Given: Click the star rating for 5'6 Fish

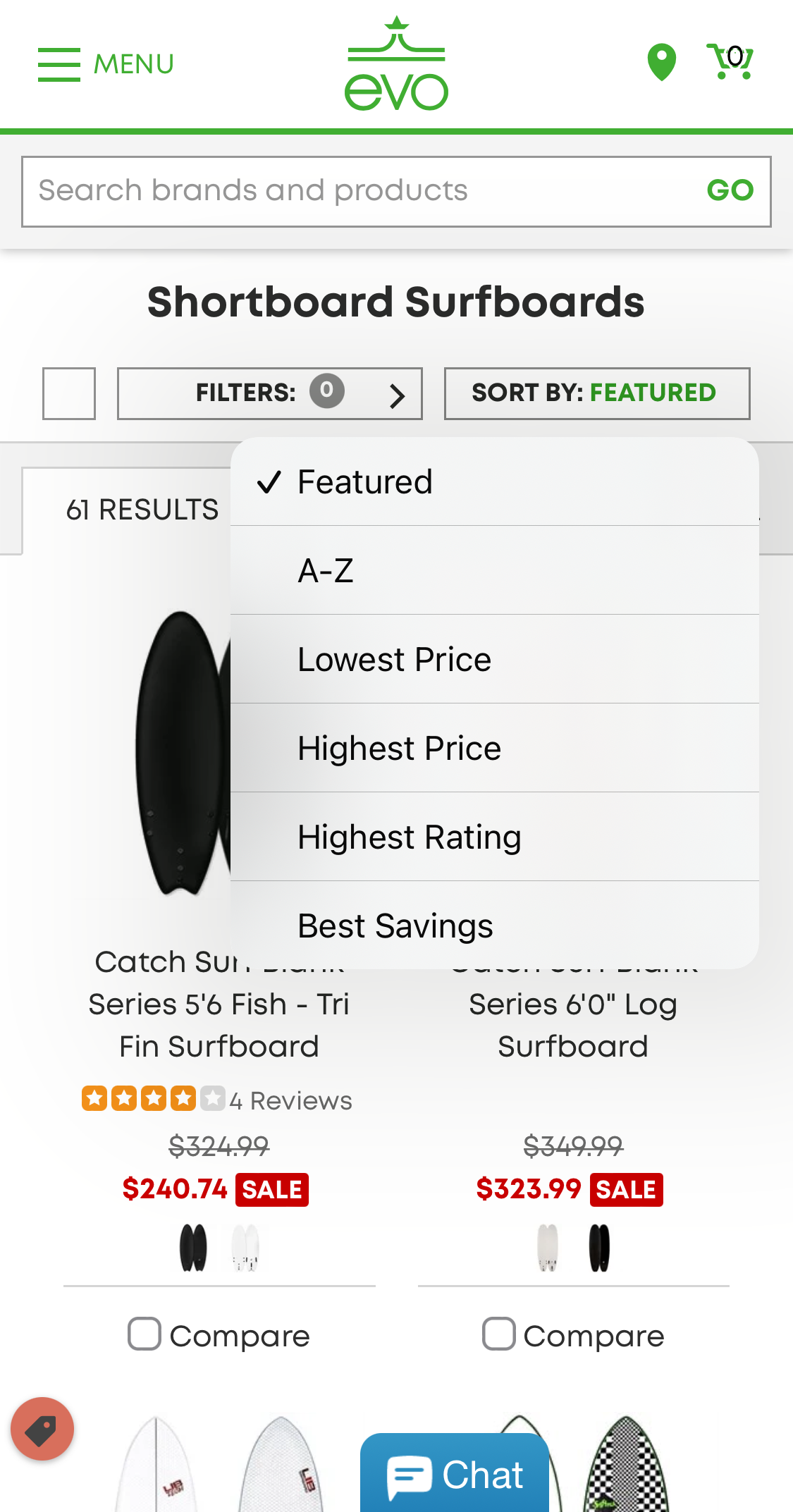Looking at the screenshot, I should (153, 1099).
